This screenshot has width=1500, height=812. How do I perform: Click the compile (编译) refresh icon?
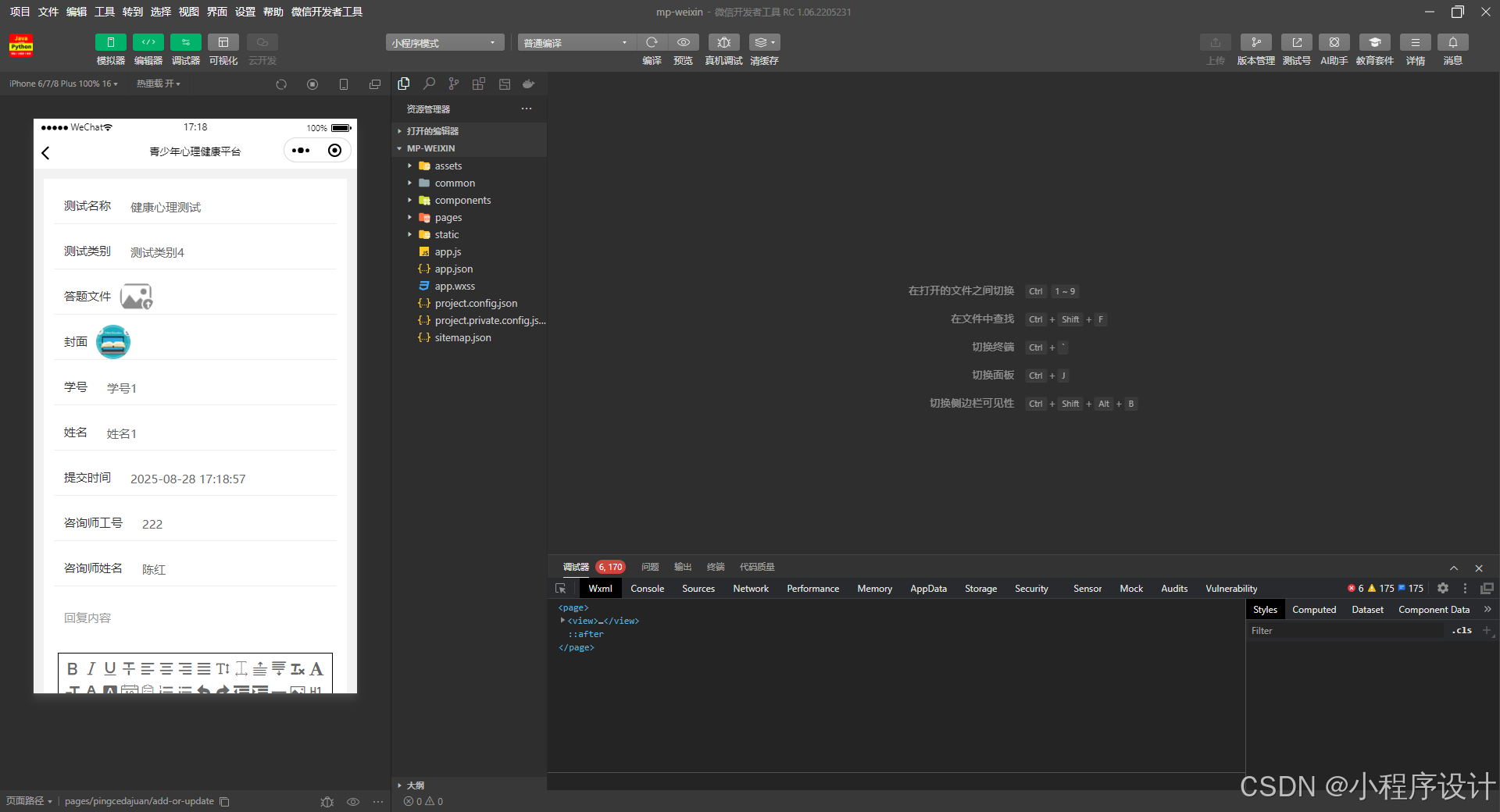coord(652,42)
